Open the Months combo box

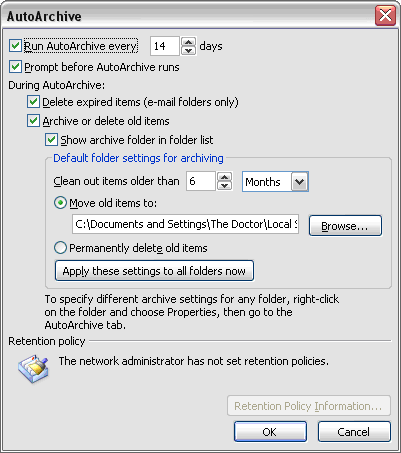tap(275, 182)
